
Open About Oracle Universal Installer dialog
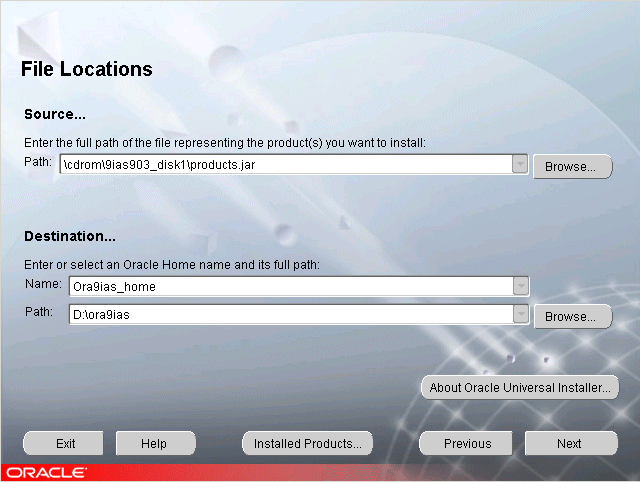(520, 387)
